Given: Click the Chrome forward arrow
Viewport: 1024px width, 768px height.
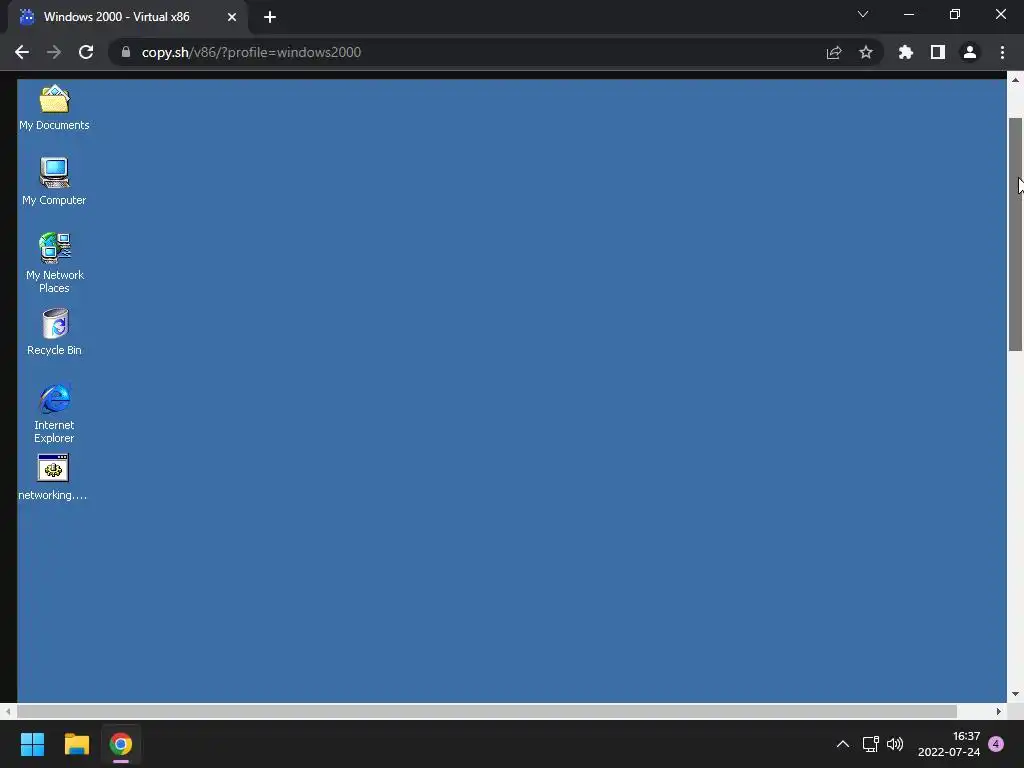Looking at the screenshot, I should click(54, 52).
